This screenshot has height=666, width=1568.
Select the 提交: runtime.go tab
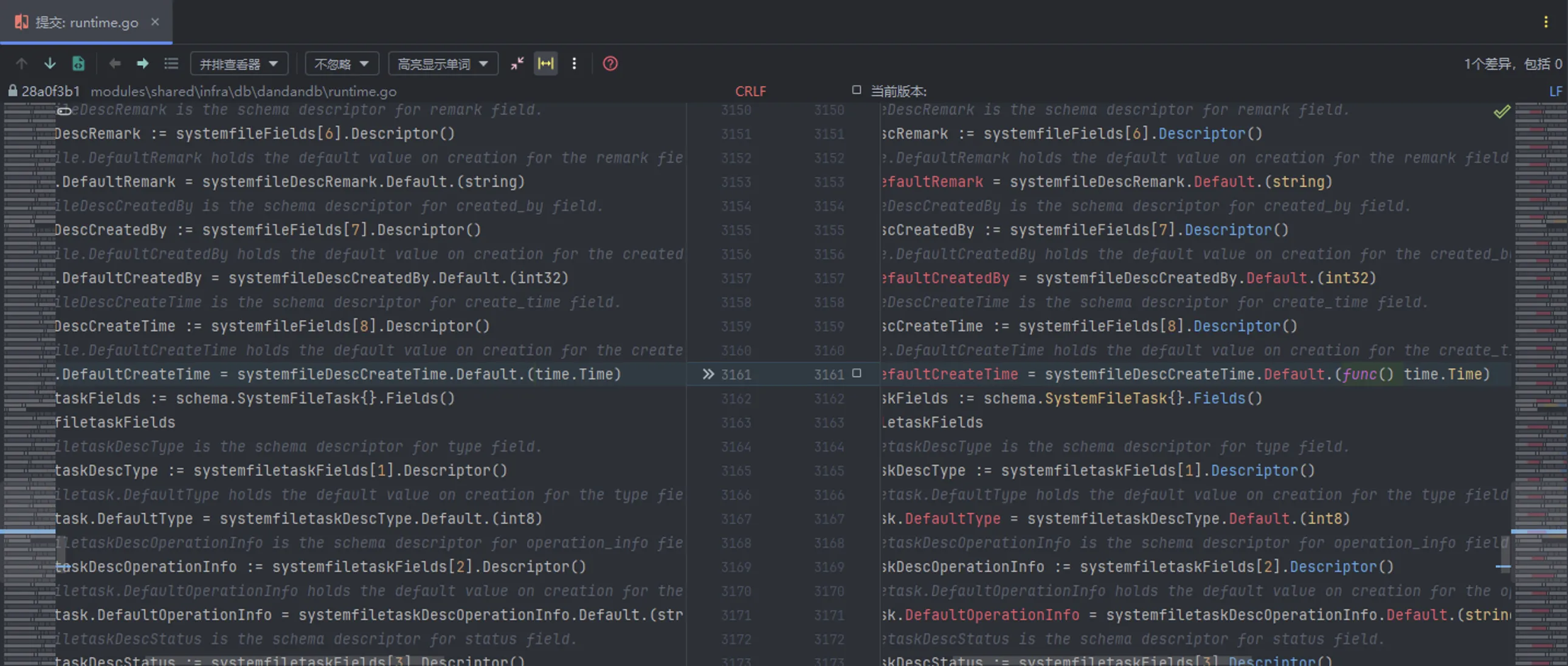tap(86, 22)
